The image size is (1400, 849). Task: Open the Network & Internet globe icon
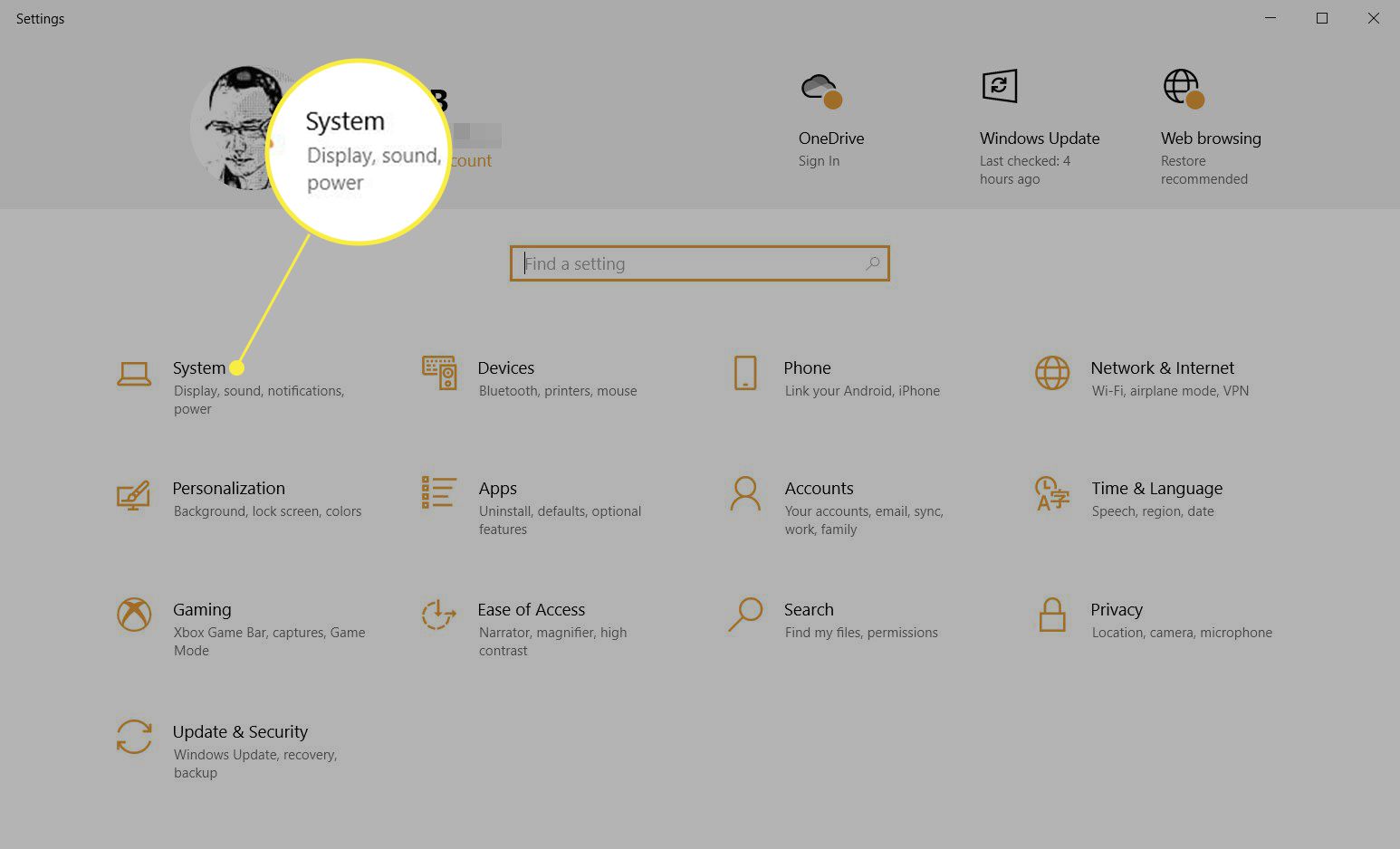point(1052,373)
